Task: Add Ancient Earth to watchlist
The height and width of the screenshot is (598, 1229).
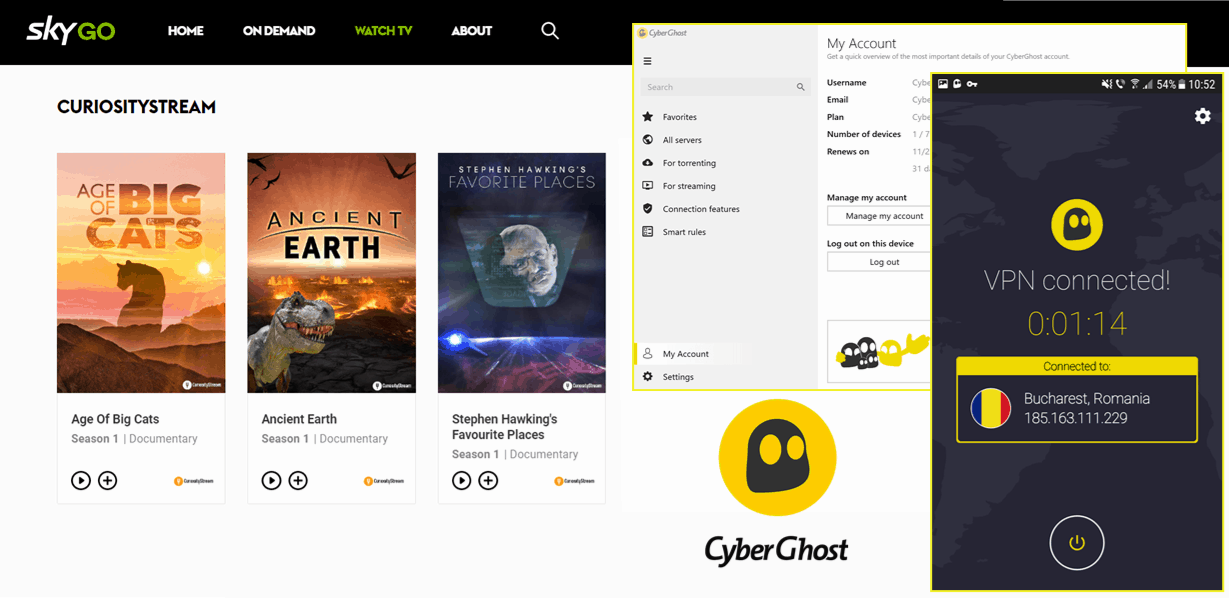Action: click(x=298, y=481)
